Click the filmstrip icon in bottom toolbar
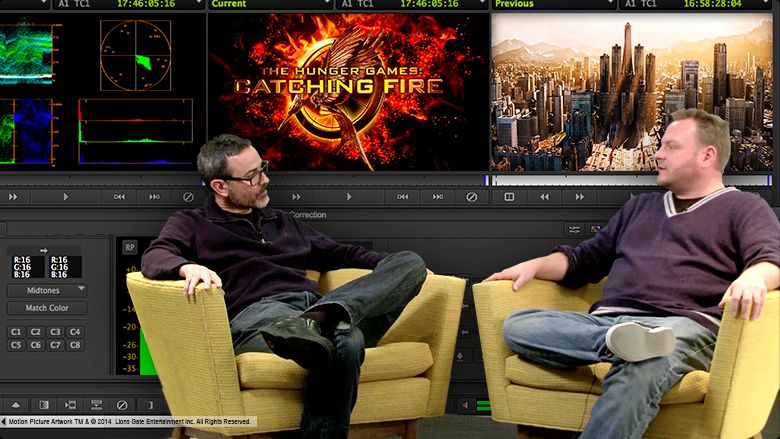Screen dimensions: 780x439 pyautogui.click(x=44, y=405)
